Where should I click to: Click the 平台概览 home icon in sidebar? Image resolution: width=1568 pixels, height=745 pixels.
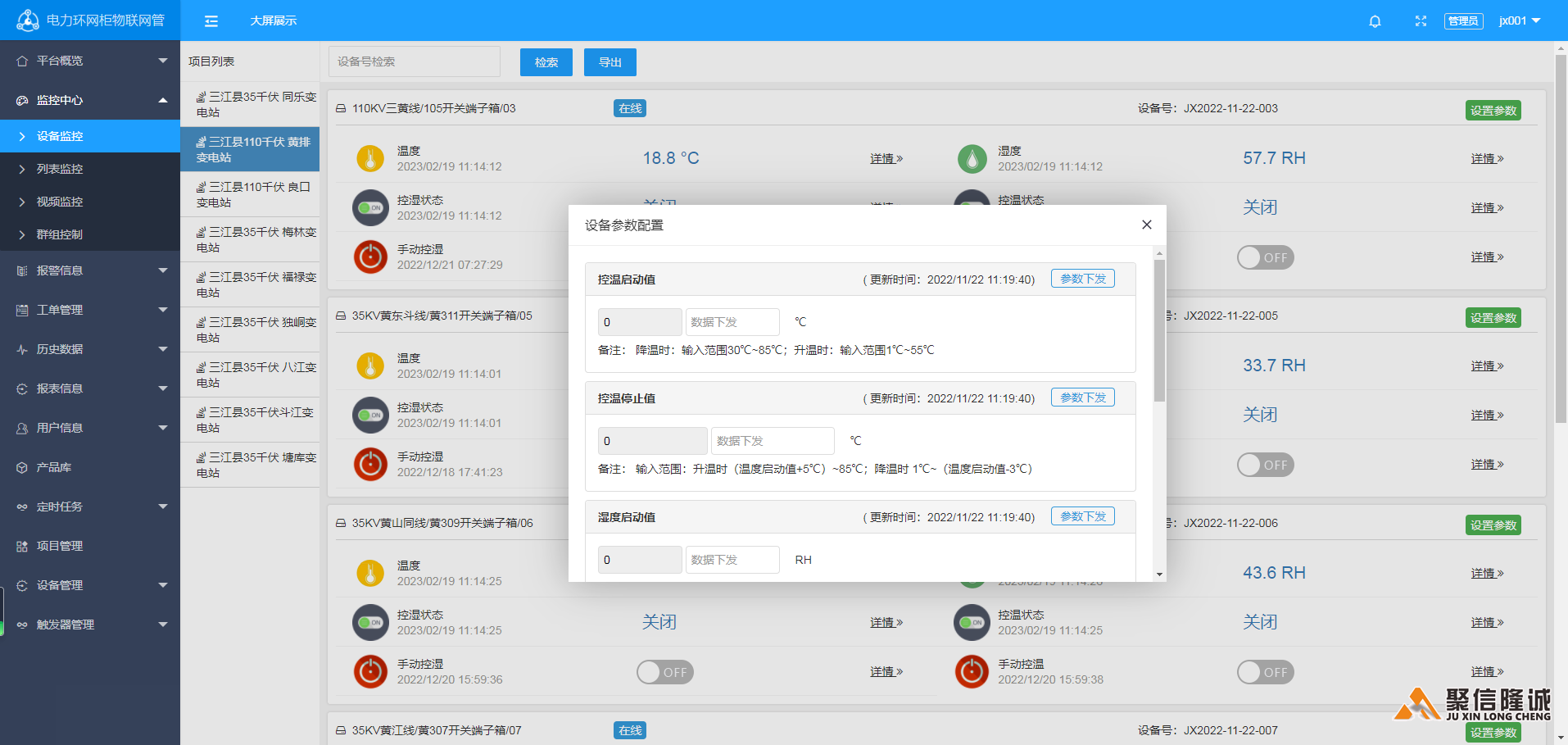[22, 61]
